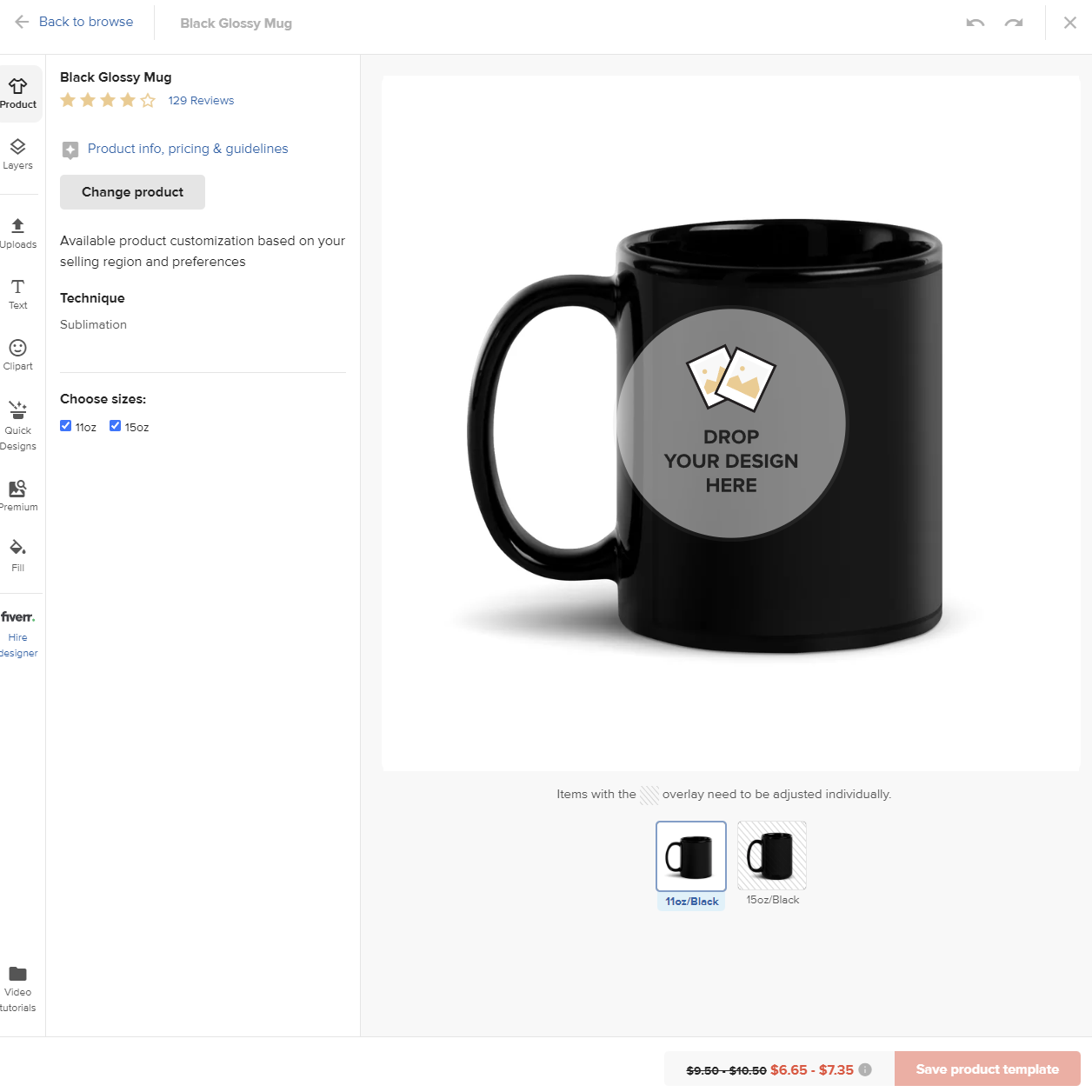The width and height of the screenshot is (1092, 1092).
Task: Click Back to browse link
Action: coord(86,22)
